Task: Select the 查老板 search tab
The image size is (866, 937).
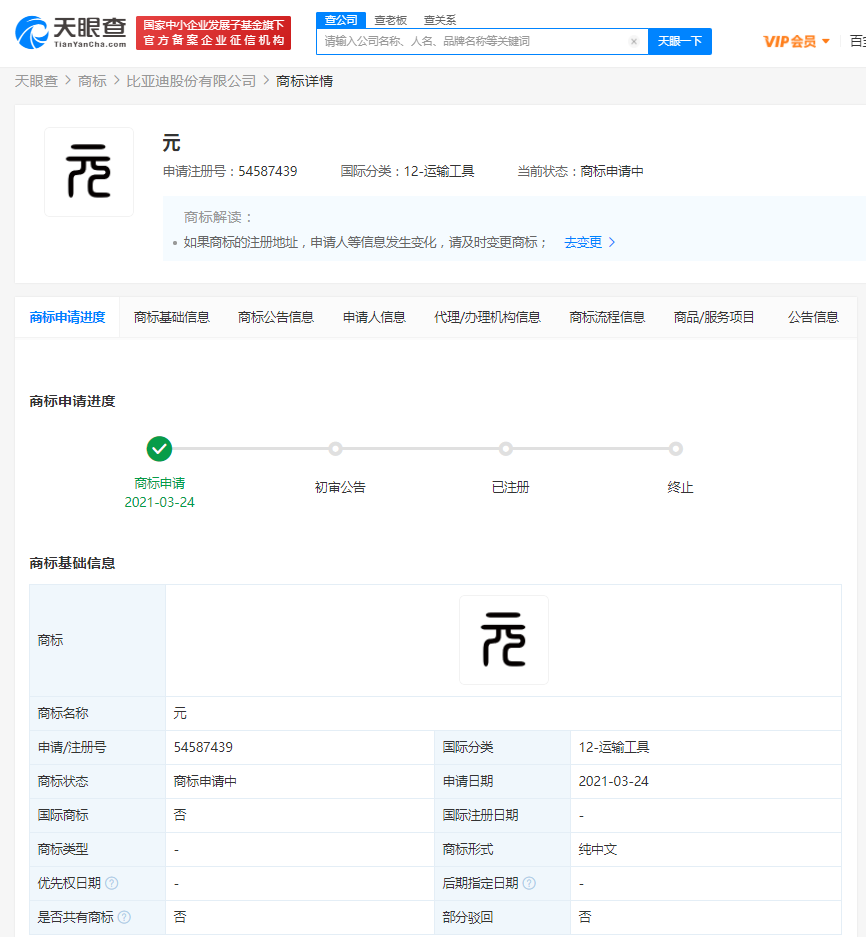Action: (x=390, y=20)
